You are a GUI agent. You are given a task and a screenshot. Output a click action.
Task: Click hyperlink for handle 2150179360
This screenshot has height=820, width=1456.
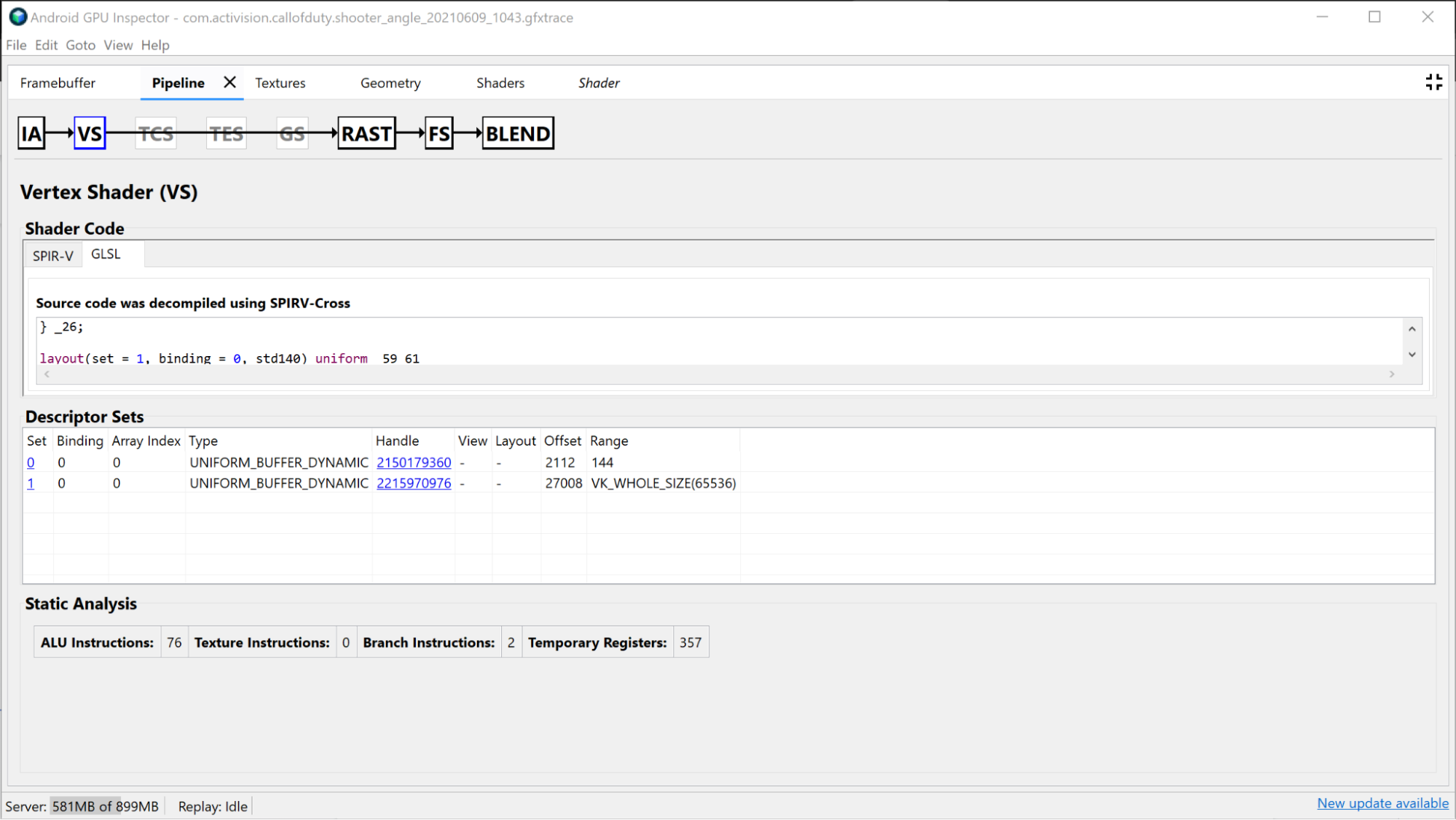tap(414, 462)
